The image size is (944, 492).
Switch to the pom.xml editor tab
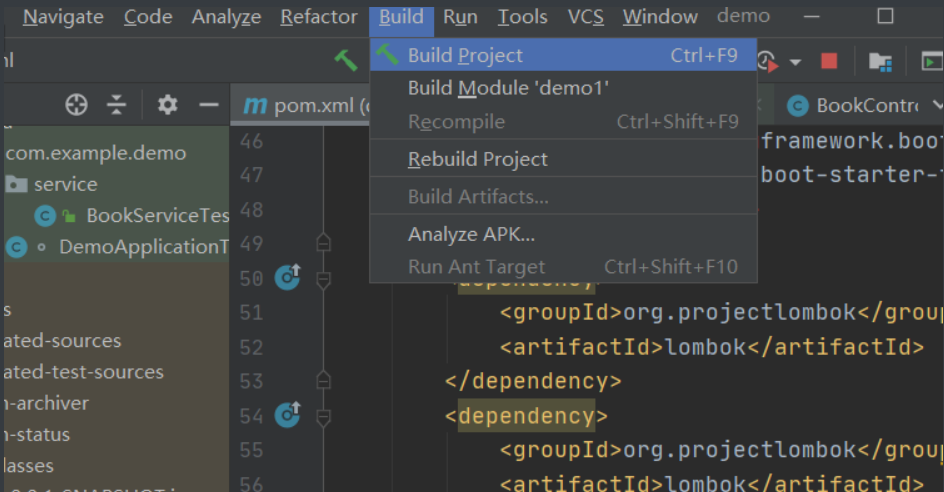[x=300, y=106]
